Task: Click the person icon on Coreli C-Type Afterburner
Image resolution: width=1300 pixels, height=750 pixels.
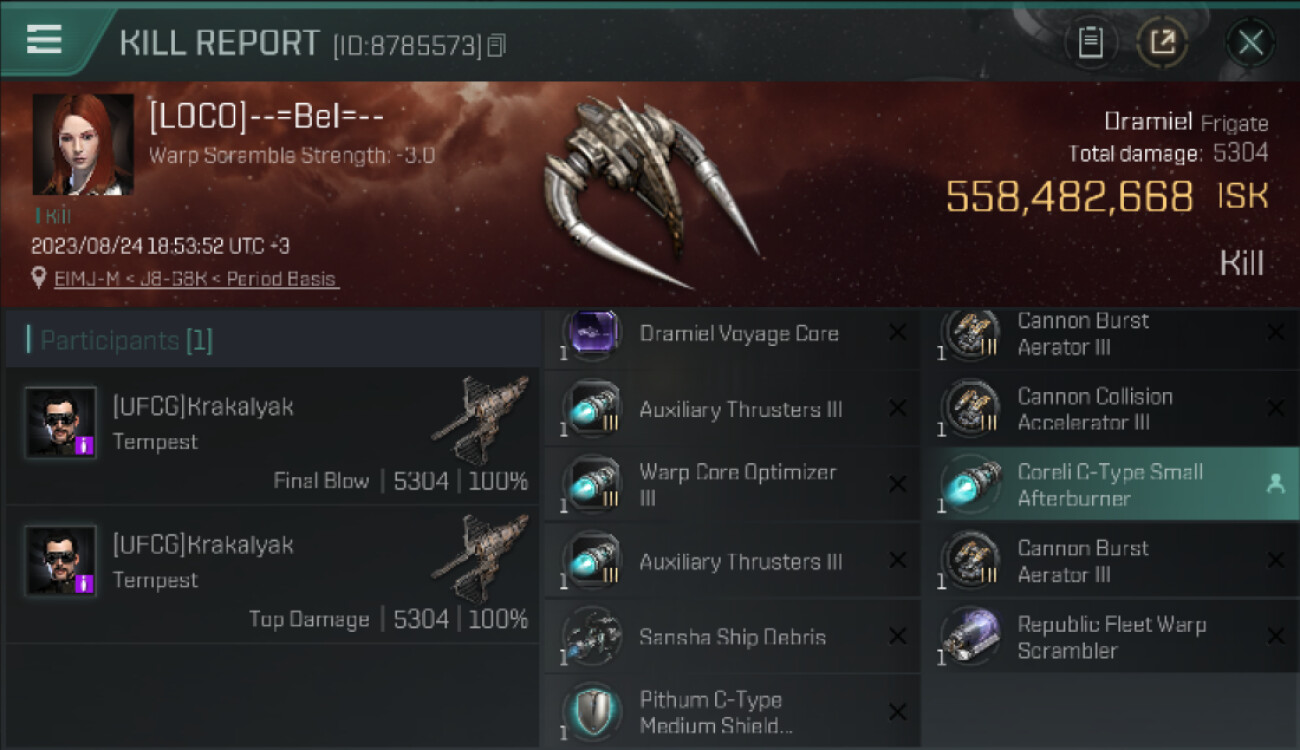Action: pos(1275,484)
